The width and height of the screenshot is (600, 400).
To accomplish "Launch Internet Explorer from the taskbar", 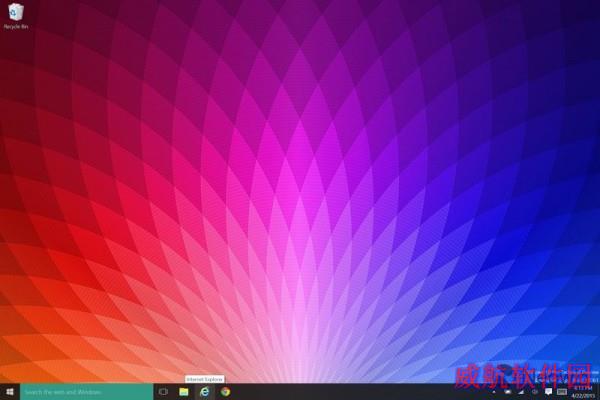I will pyautogui.click(x=205, y=392).
